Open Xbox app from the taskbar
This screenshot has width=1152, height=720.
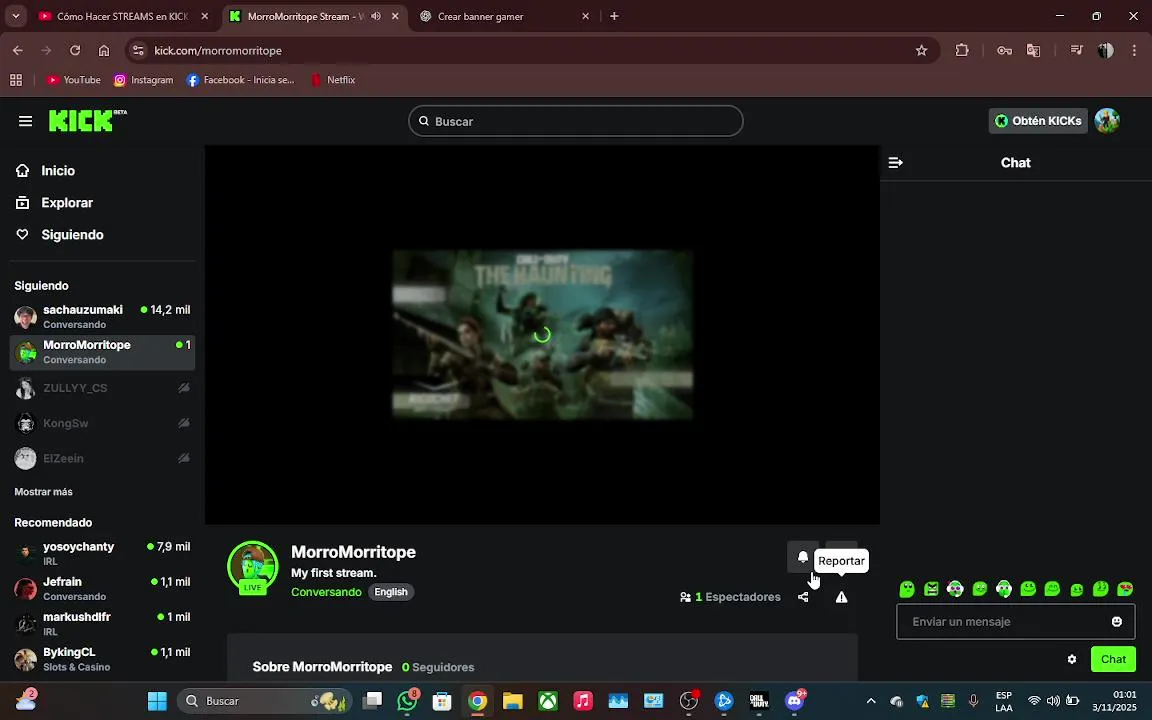point(548,701)
